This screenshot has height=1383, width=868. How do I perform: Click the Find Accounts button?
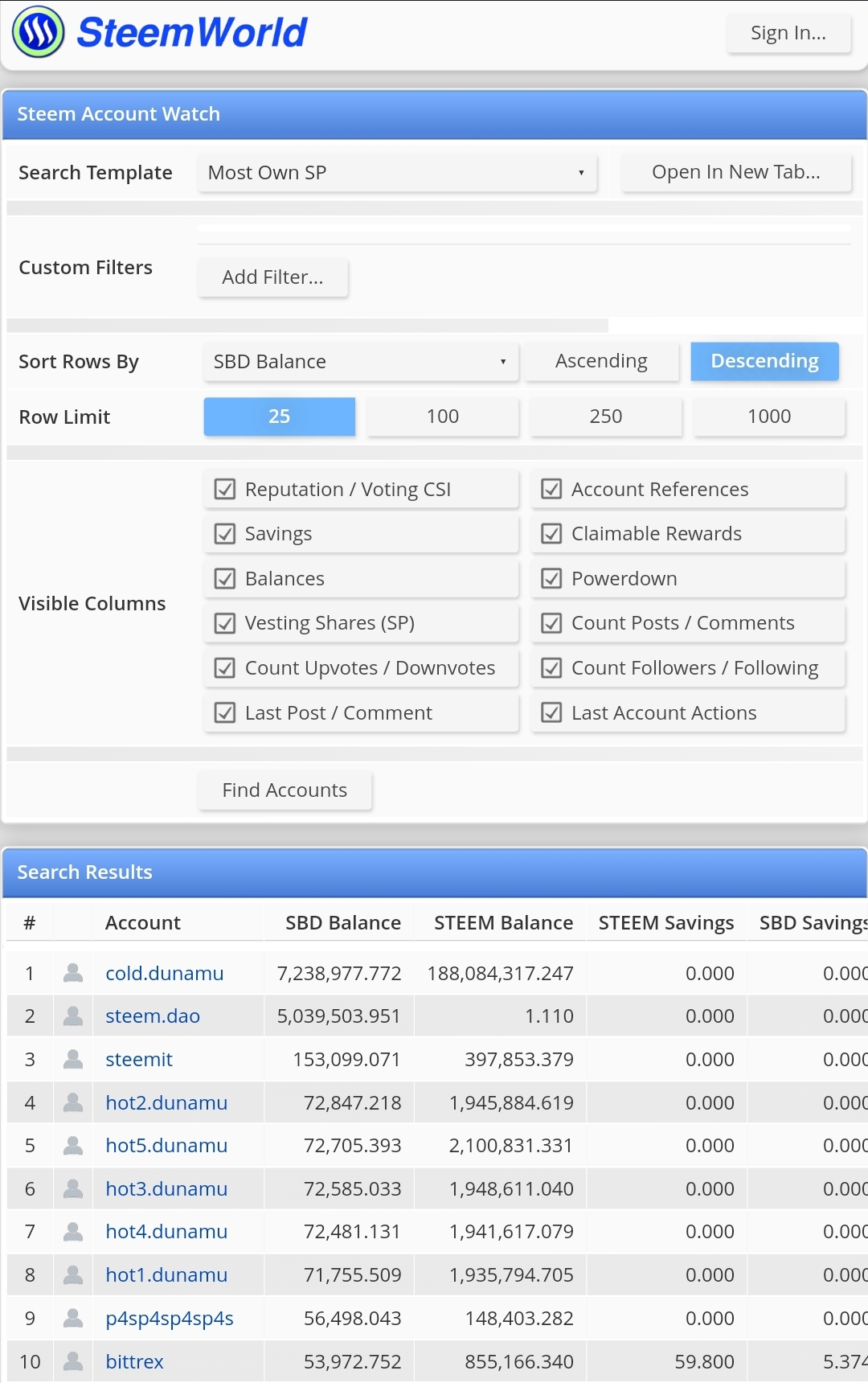pos(285,790)
